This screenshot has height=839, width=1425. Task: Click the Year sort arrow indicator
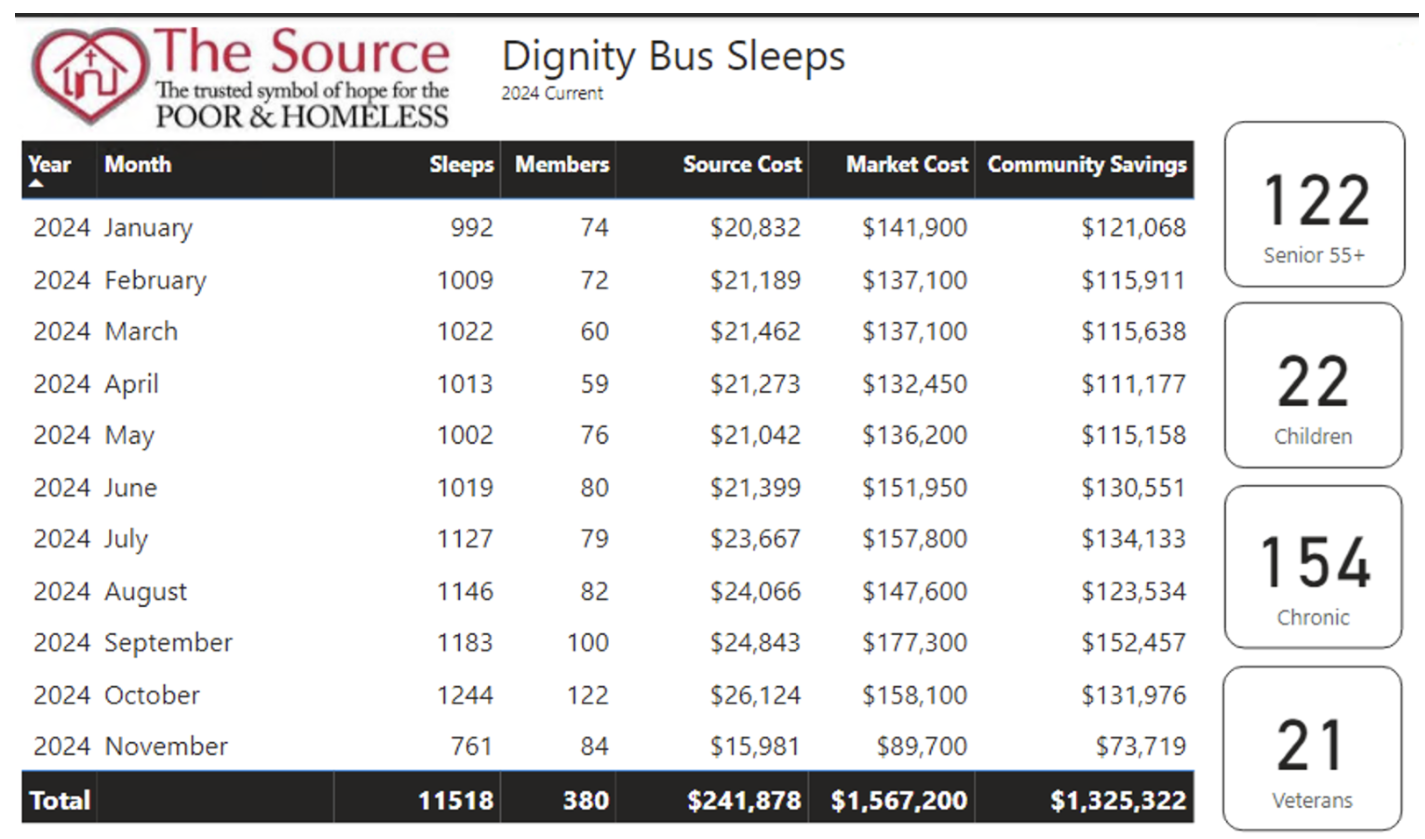tap(36, 184)
